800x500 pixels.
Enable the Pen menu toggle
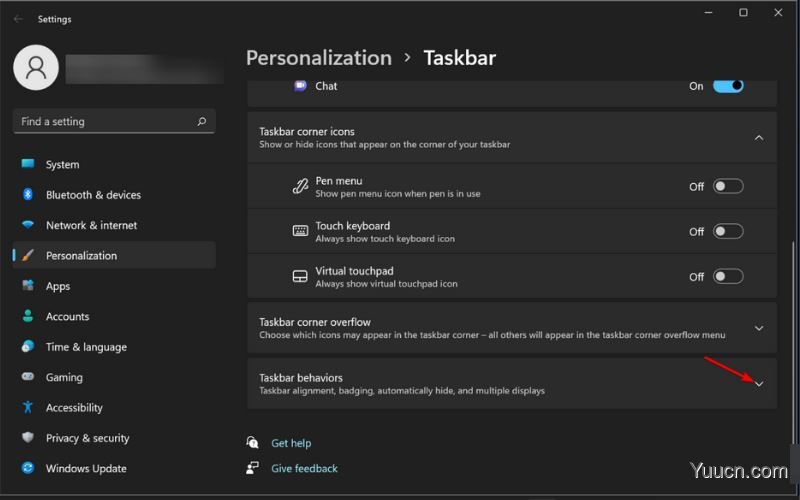(x=728, y=186)
